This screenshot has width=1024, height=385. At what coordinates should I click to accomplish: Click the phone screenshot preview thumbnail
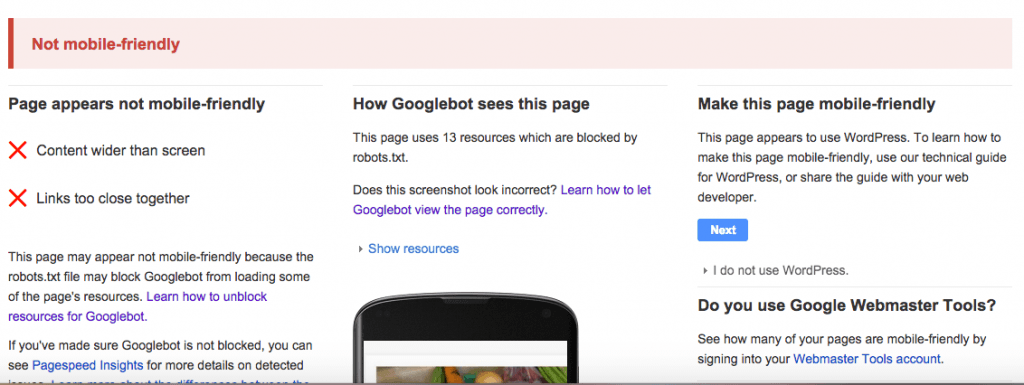click(465, 340)
